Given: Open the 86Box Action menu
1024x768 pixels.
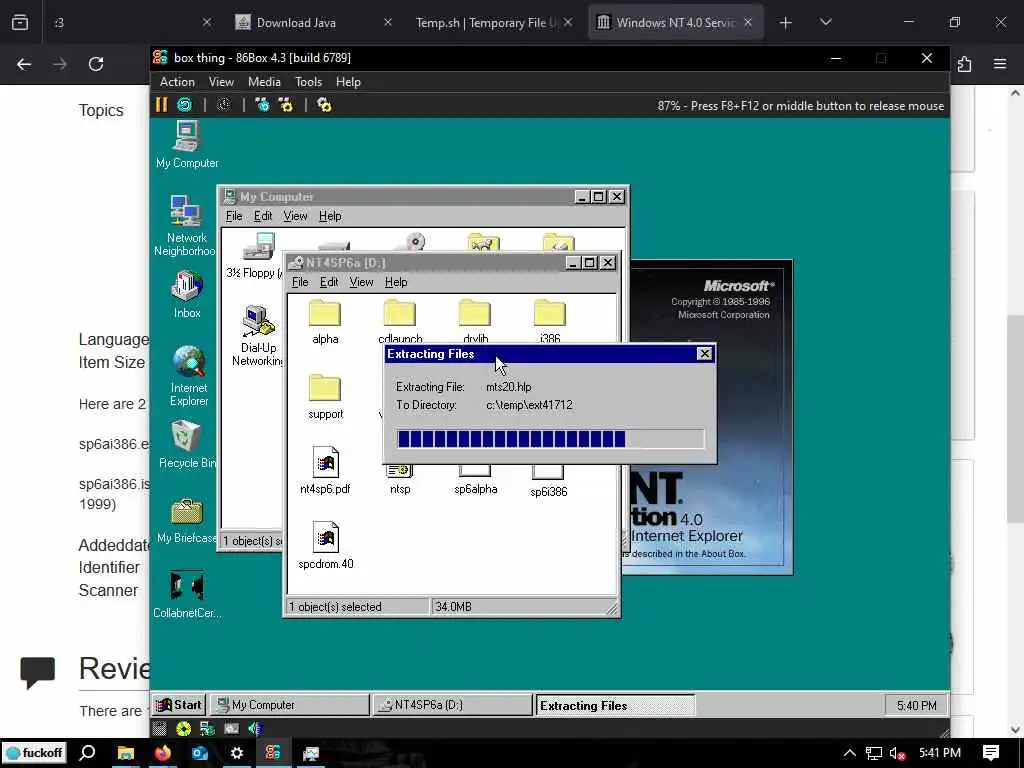Looking at the screenshot, I should 177,82.
